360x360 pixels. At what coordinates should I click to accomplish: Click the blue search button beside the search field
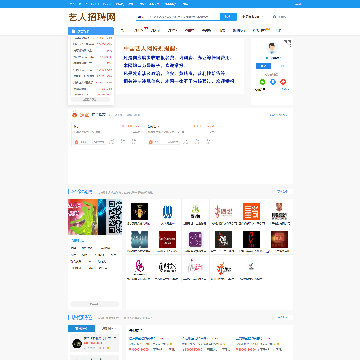point(228,17)
